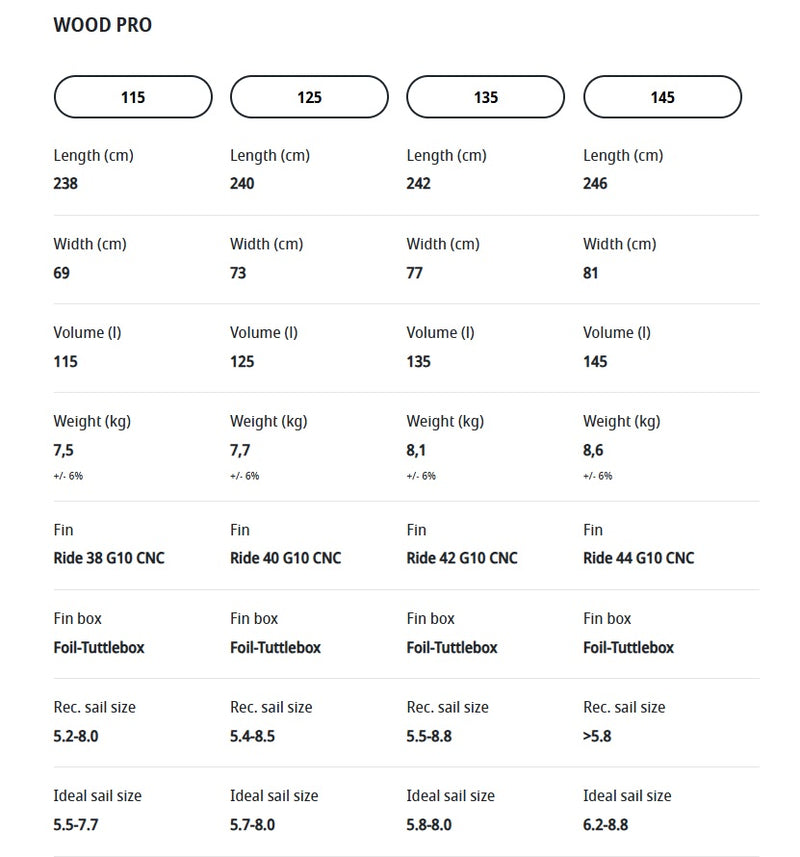Select the 115 volume size button
Viewport: 800px width, 857px height.
(x=133, y=97)
